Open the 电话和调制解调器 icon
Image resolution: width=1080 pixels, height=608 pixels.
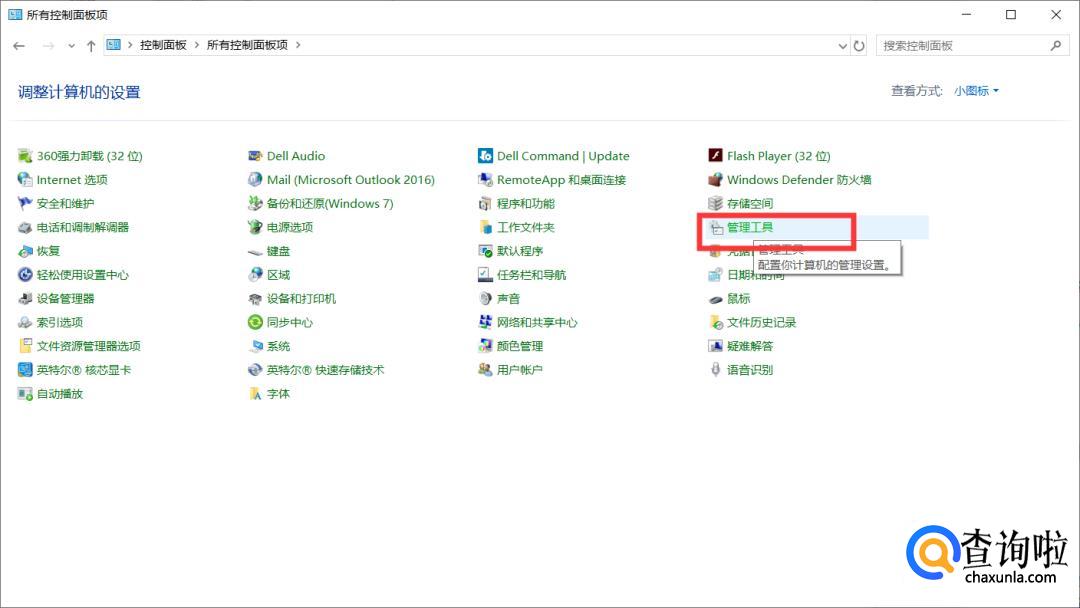[25, 227]
